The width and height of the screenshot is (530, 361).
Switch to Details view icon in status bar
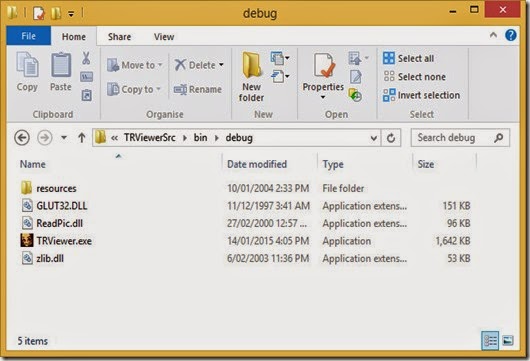(490, 341)
